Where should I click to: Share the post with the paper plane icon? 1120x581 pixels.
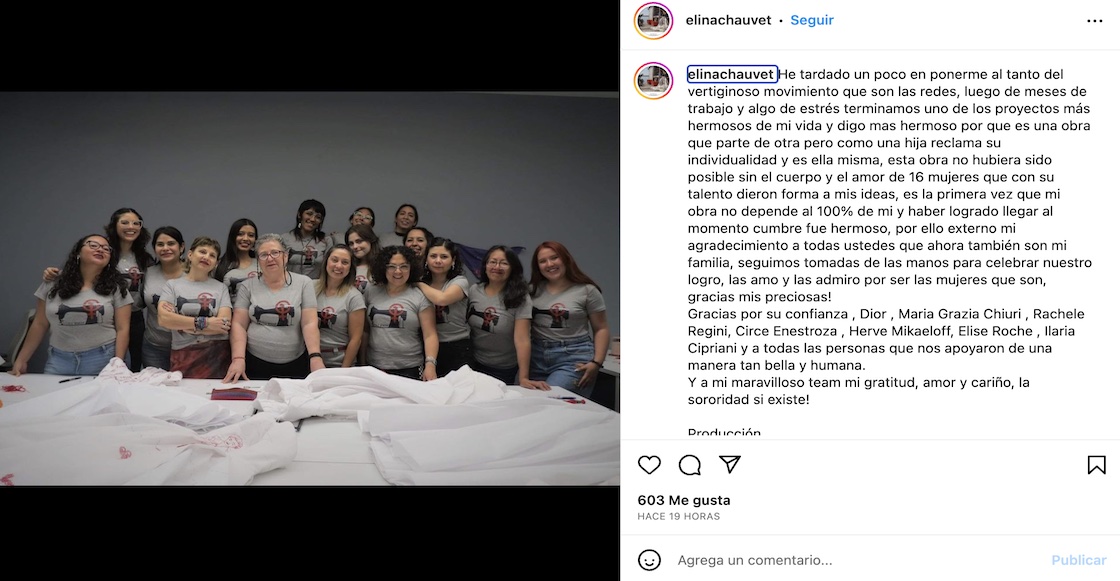(x=730, y=465)
